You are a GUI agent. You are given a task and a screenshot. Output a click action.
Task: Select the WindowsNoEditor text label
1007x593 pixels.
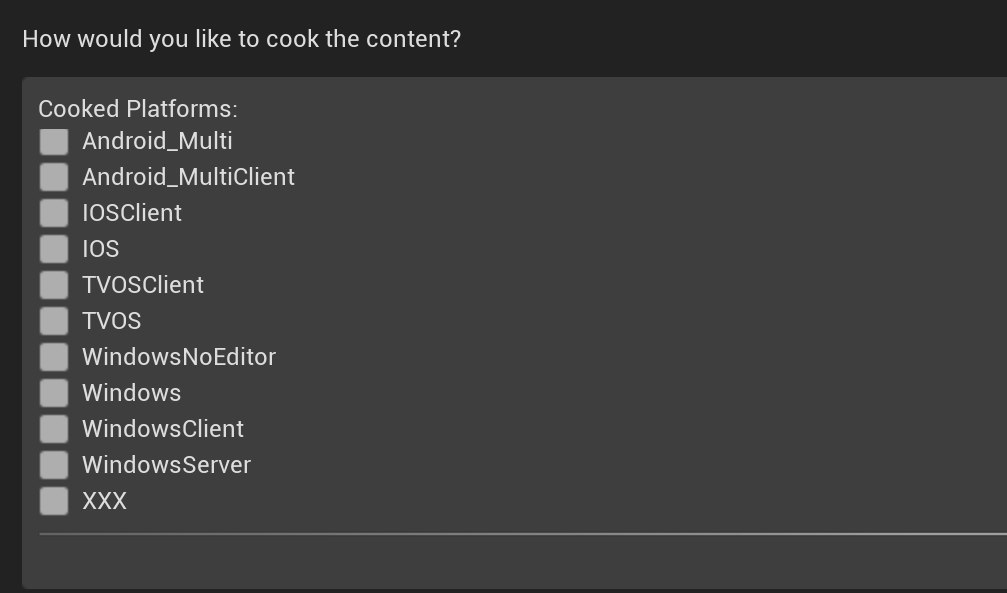click(179, 357)
